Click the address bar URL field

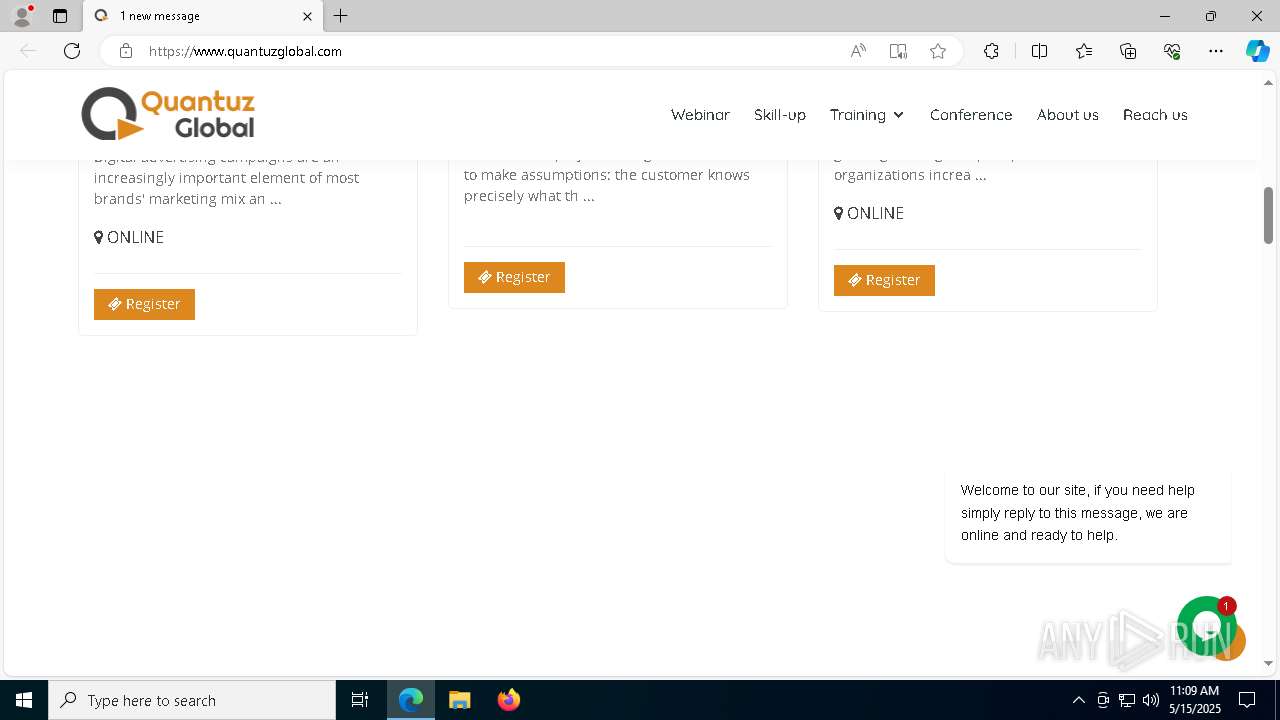pos(490,51)
